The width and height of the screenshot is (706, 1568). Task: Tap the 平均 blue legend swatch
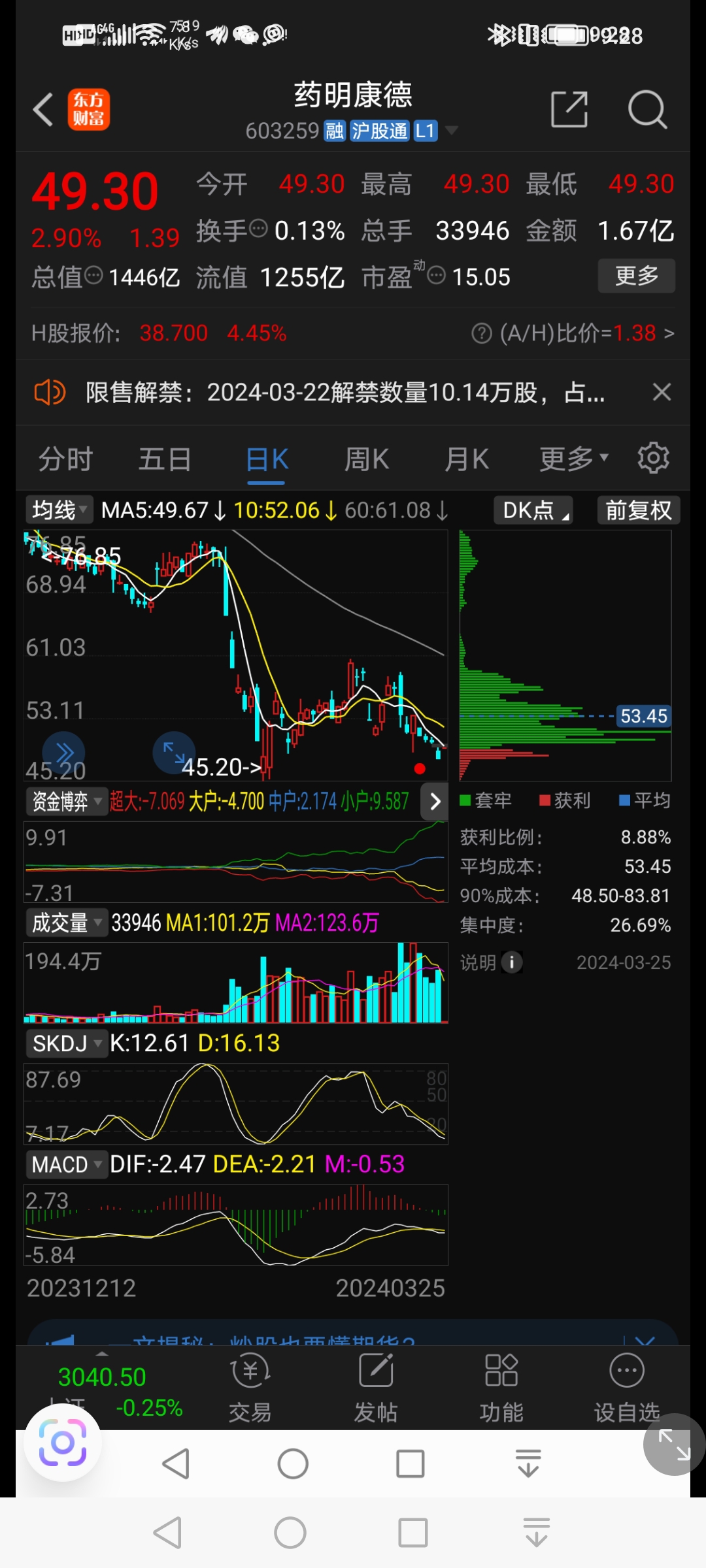tap(624, 800)
